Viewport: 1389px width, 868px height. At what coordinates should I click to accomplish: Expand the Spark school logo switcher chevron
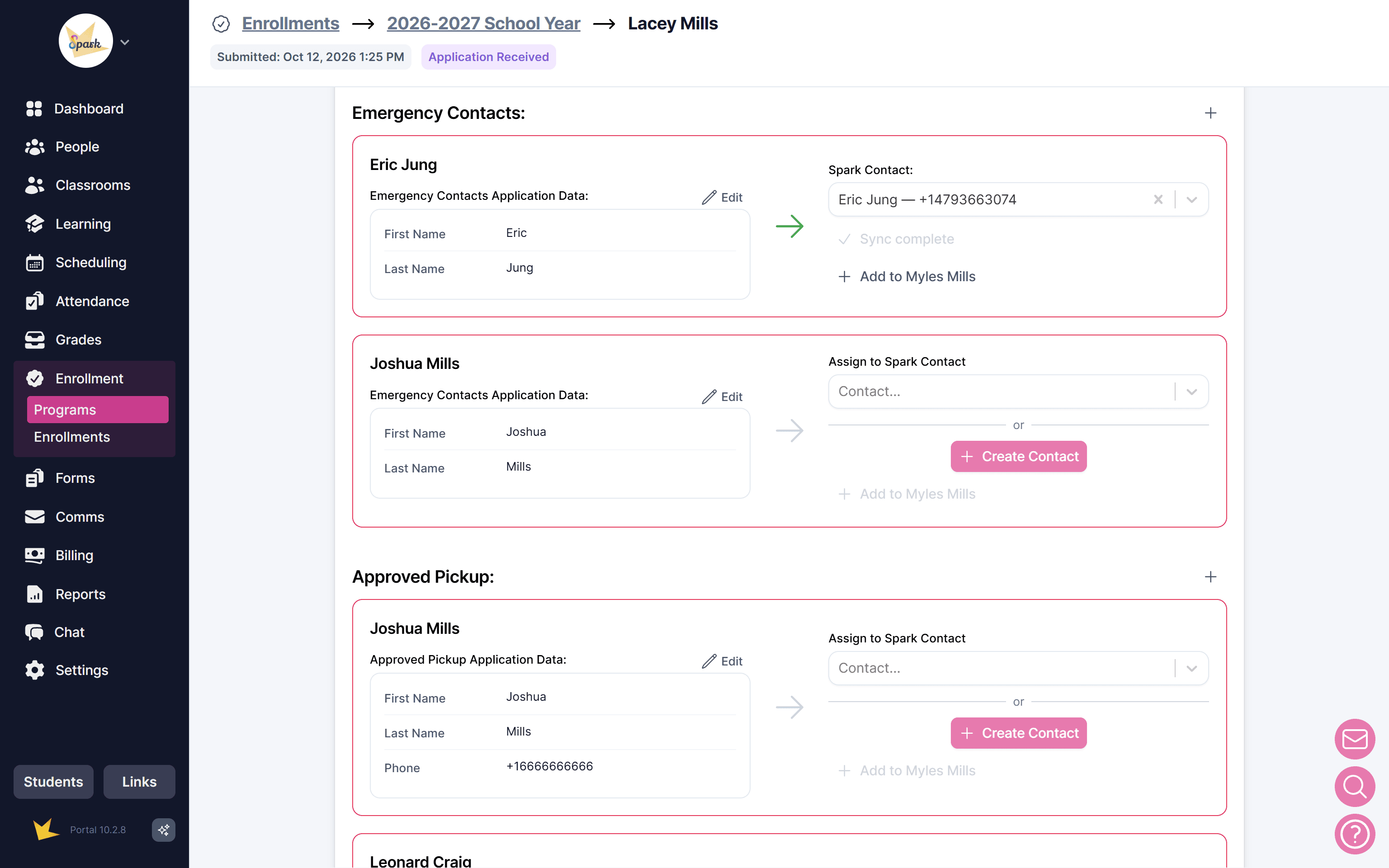[124, 42]
